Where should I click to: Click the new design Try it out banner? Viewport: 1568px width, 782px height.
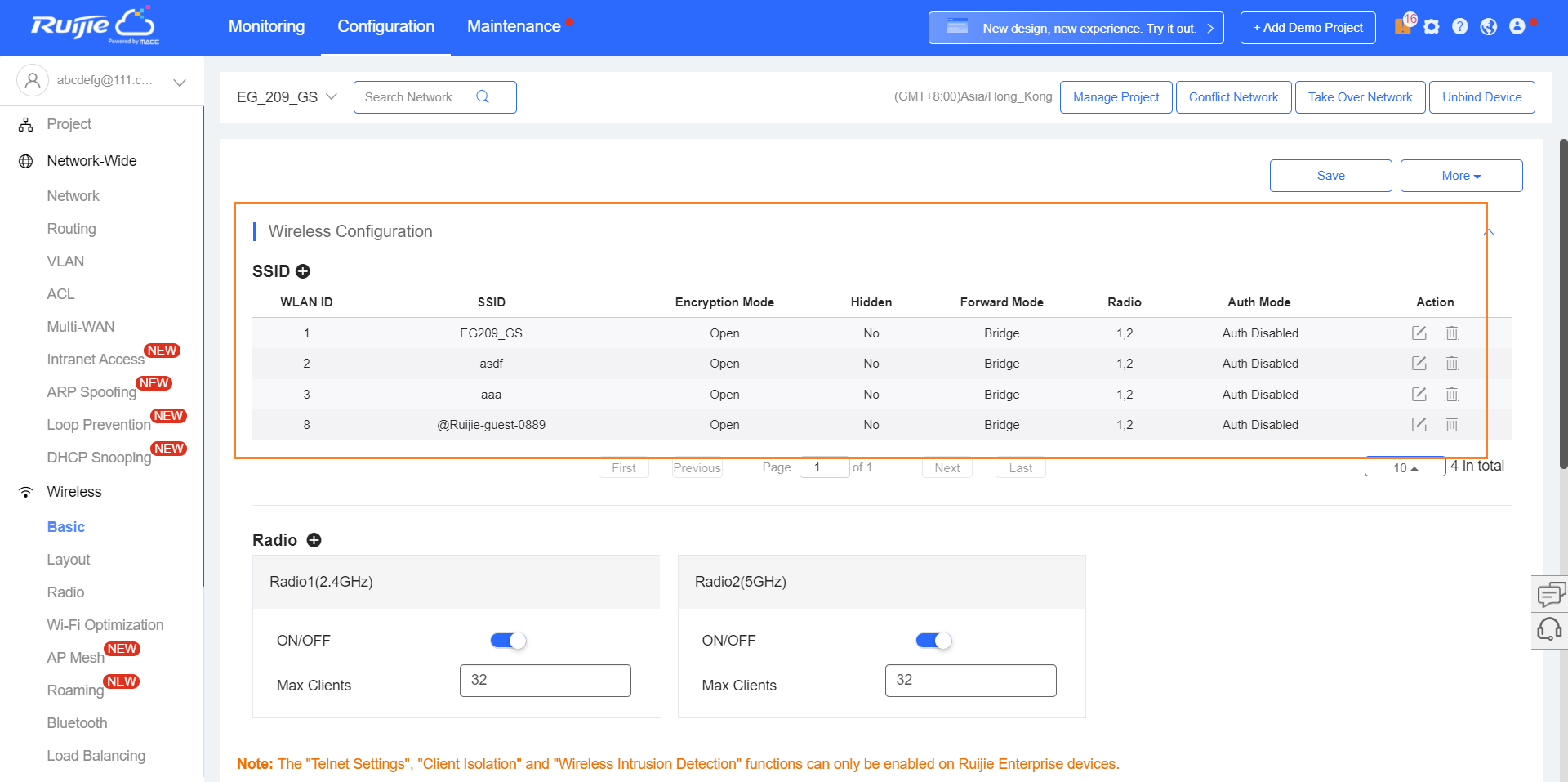[x=1076, y=28]
